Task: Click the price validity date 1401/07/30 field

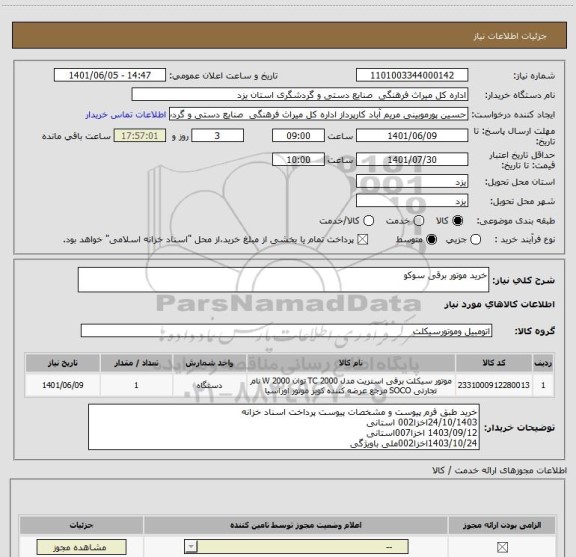Action: tap(412, 160)
